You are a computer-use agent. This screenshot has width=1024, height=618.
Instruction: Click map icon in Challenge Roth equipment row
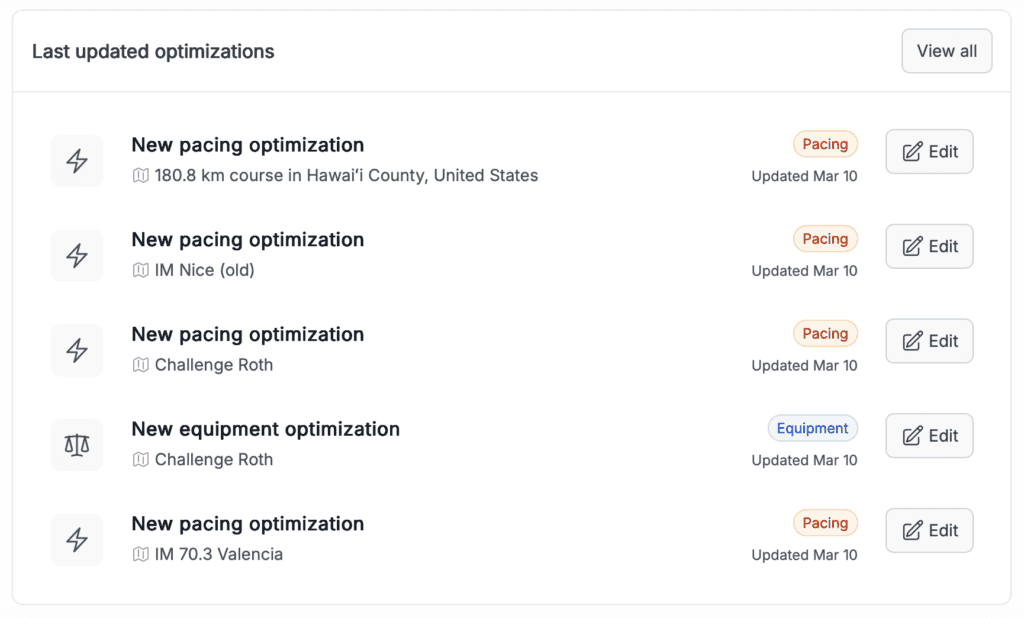(x=140, y=460)
